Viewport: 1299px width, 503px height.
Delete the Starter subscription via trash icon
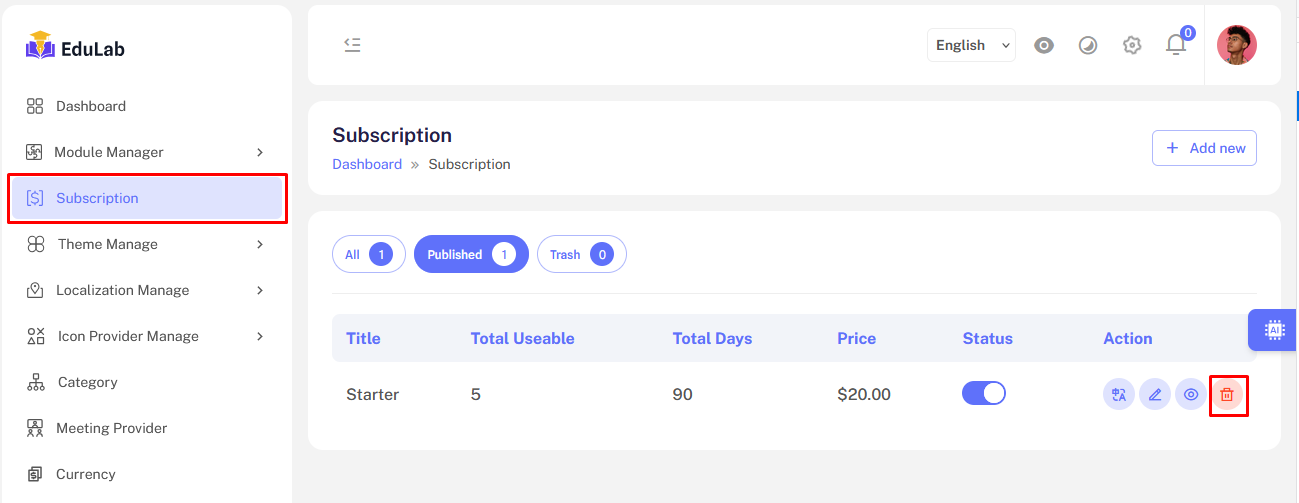pyautogui.click(x=1227, y=395)
